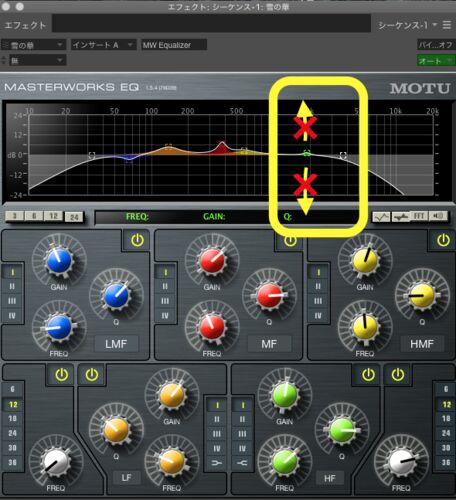This screenshot has height=500, width=456.
Task: Click the blue LMF FREQ knob
Action: (59, 327)
